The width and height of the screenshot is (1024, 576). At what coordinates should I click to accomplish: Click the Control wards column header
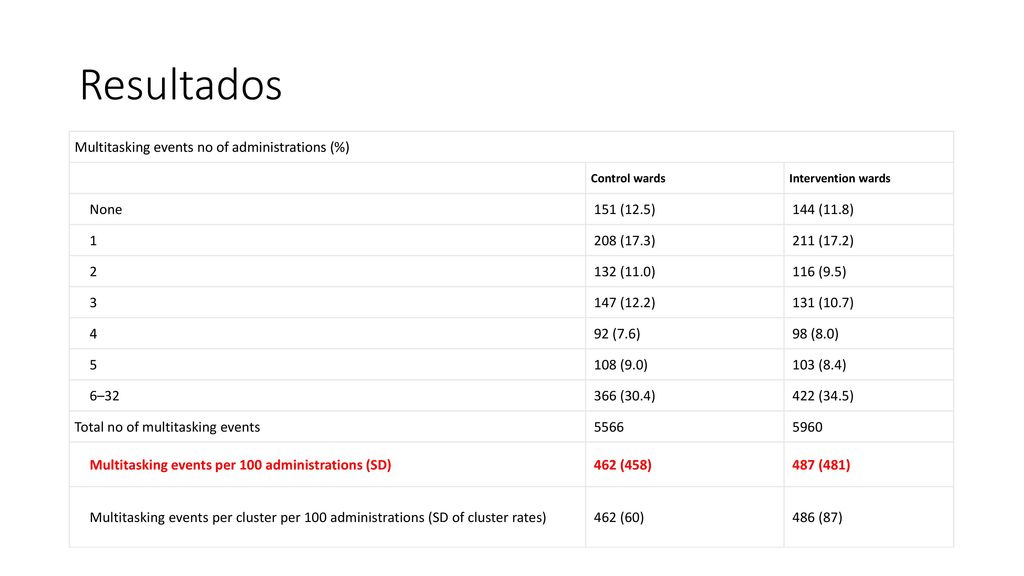click(628, 178)
